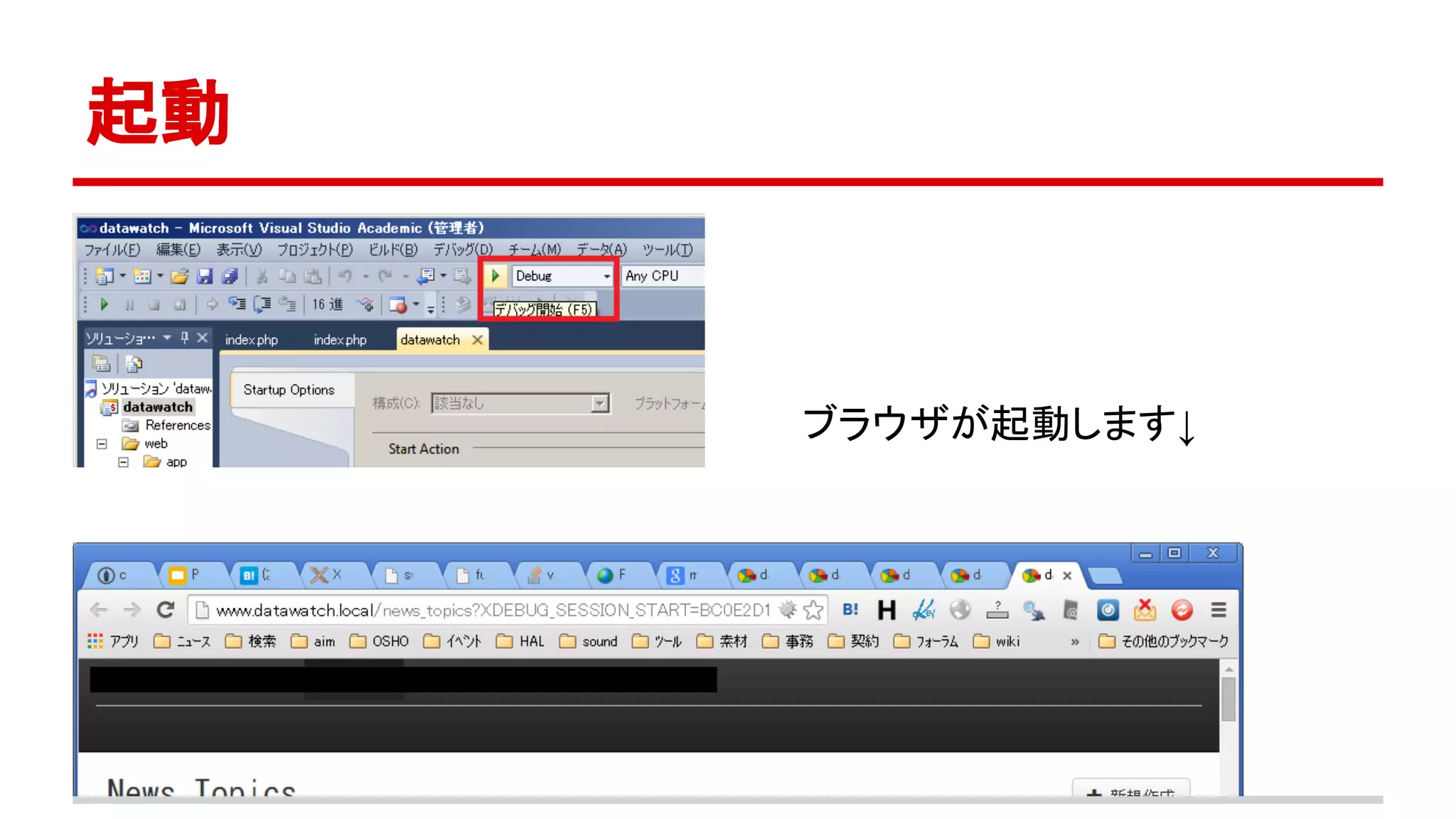The image size is (1456, 819).
Task: Open the Chrome hamburger menu
Action: (x=1219, y=610)
